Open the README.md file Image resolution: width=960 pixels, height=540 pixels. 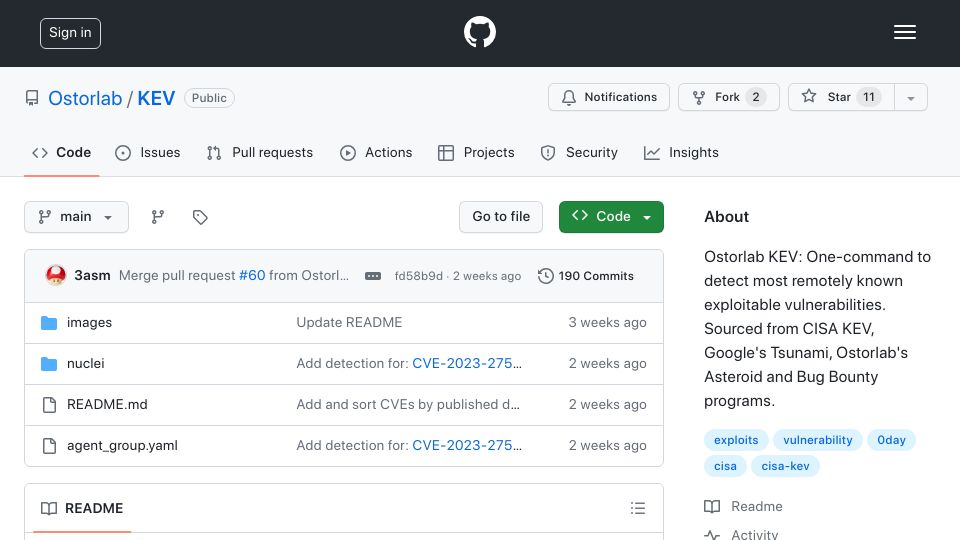coord(107,405)
